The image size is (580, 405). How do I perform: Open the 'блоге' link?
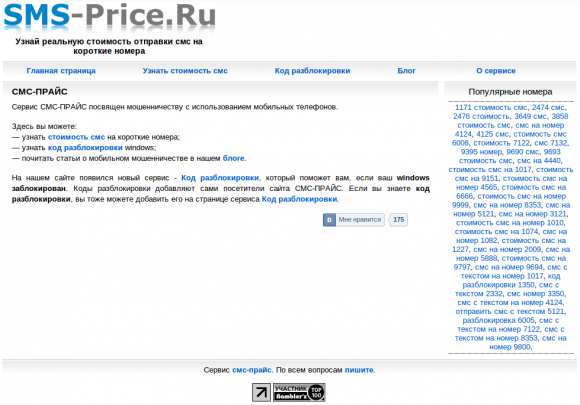tap(233, 158)
